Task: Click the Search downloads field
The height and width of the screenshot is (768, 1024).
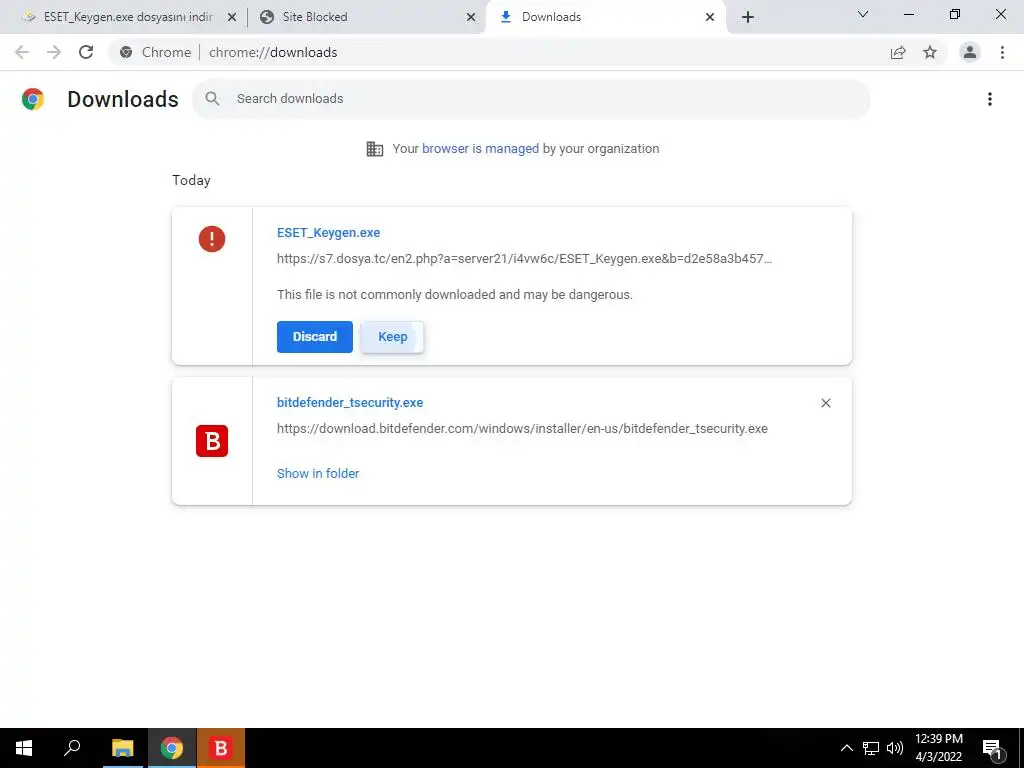Action: click(532, 99)
